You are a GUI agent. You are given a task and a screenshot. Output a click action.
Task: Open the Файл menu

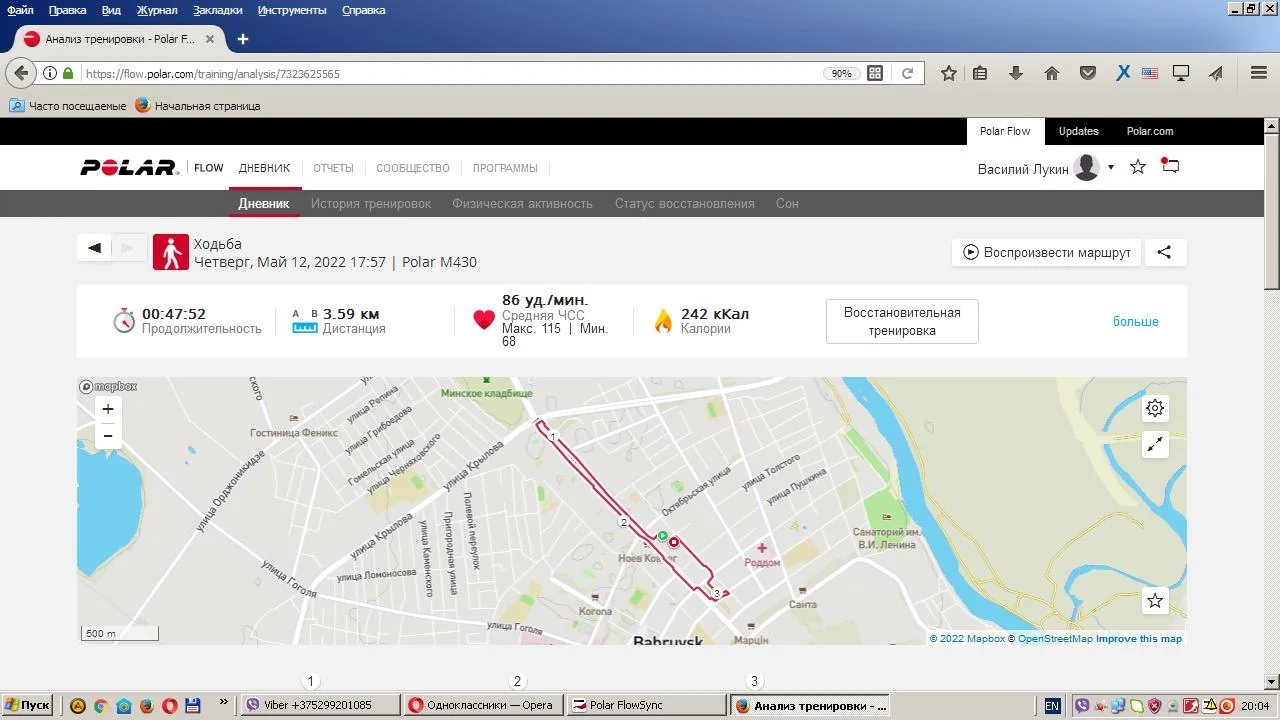(20, 10)
